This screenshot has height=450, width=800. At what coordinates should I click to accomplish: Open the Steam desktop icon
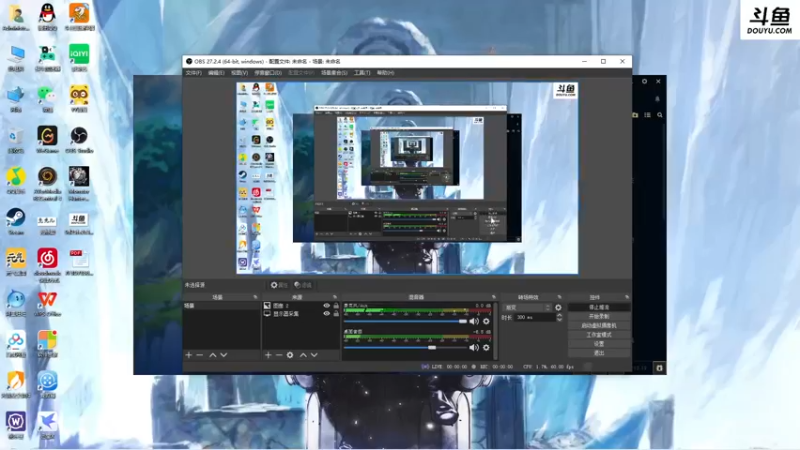coord(16,221)
